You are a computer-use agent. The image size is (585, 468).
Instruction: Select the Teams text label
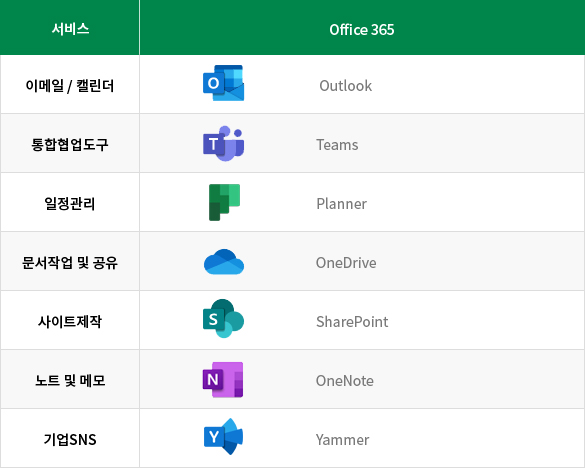coord(337,145)
